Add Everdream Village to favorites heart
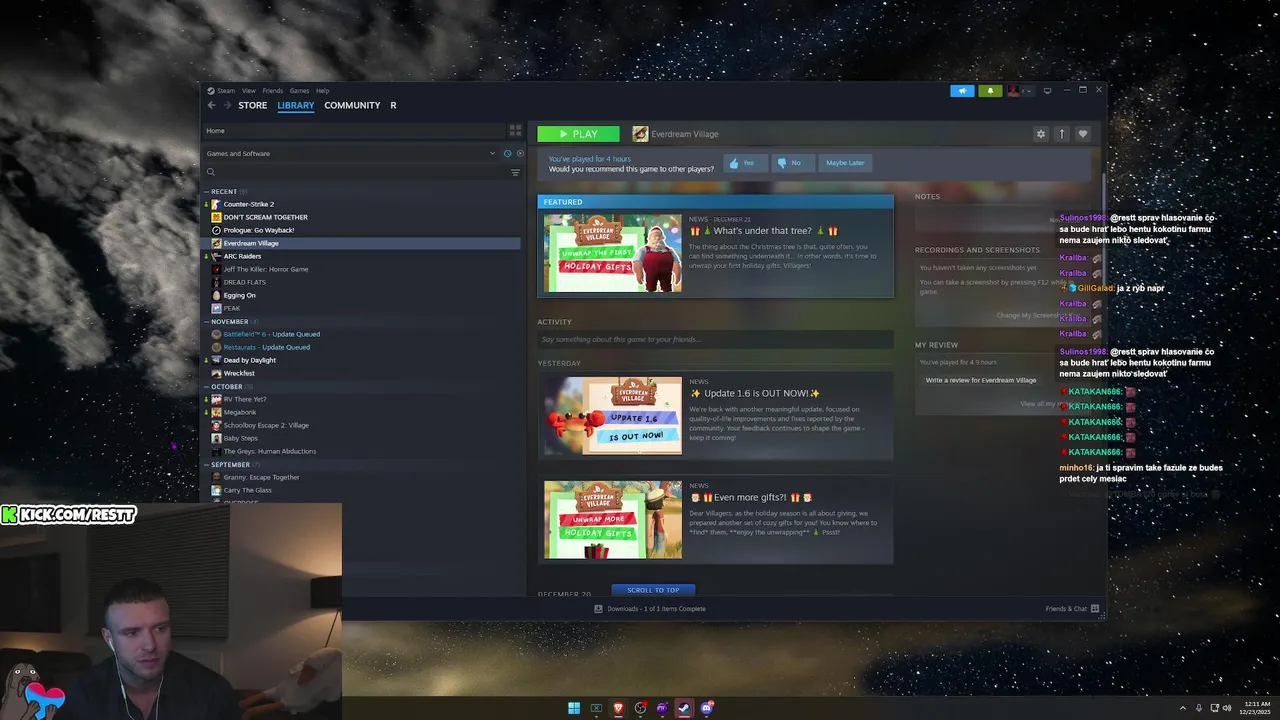Screen dimensions: 1280x720 coord(1082,134)
